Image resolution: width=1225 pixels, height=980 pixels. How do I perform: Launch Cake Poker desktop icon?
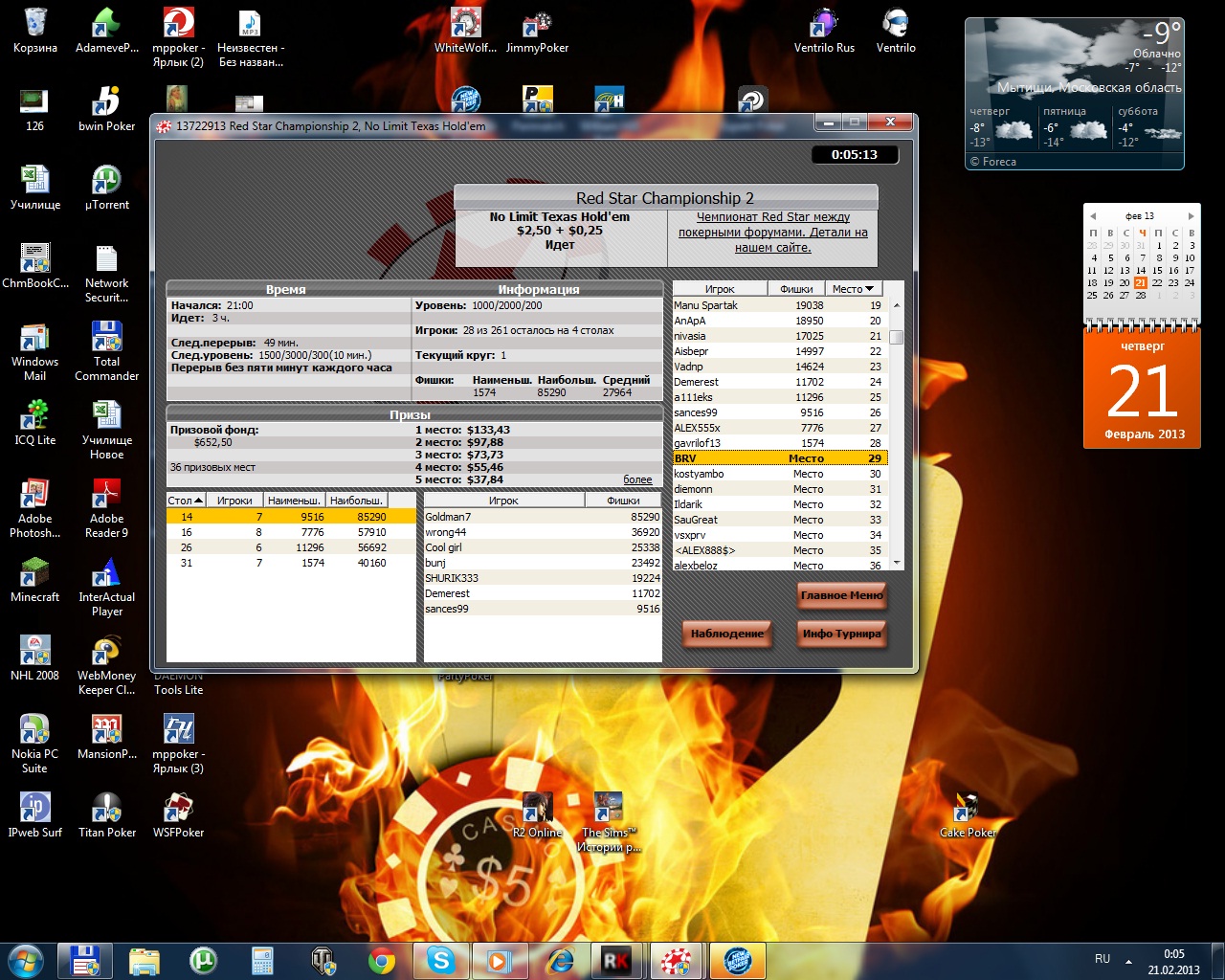[968, 815]
